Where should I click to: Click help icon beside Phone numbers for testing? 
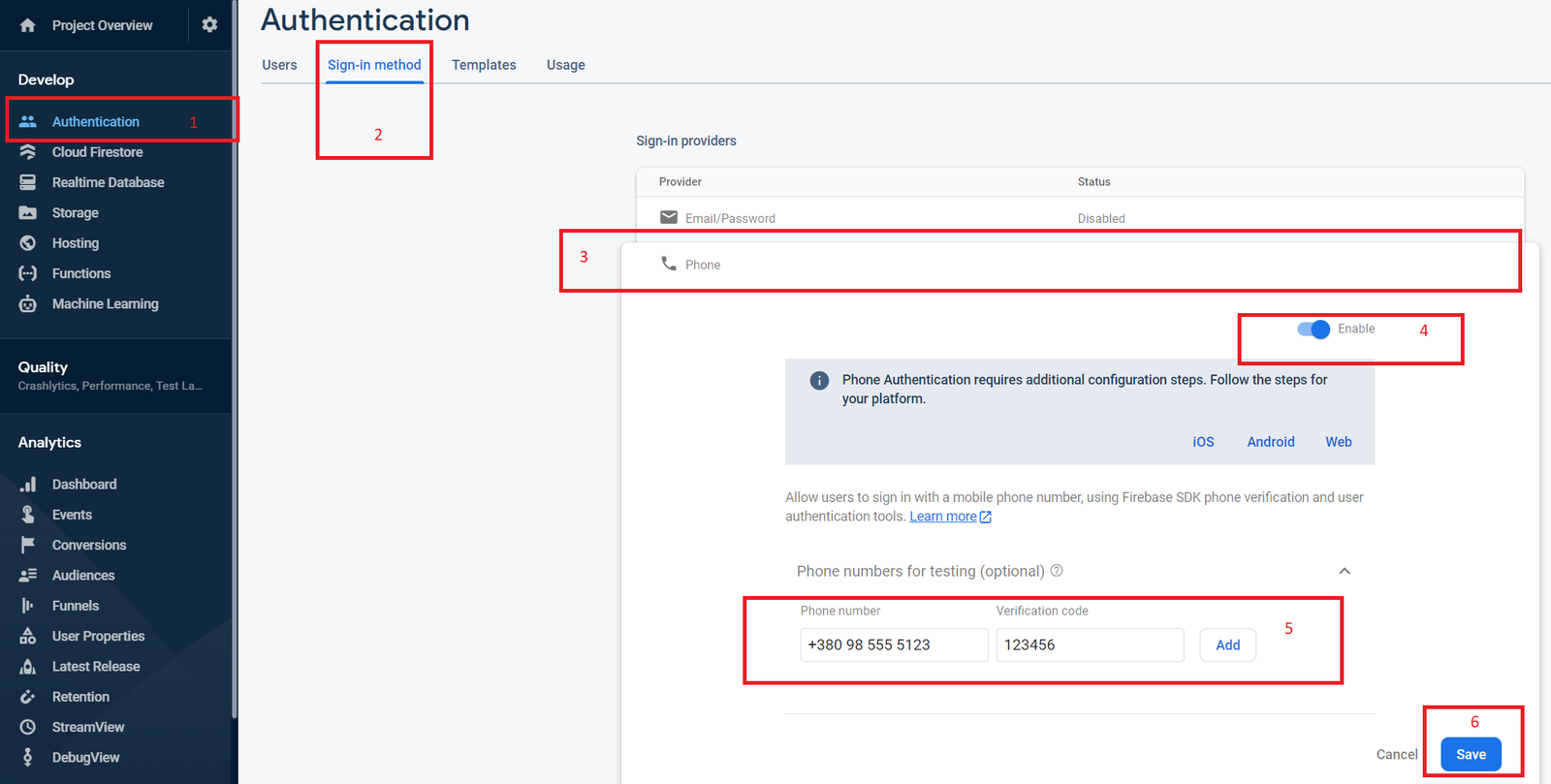tap(1057, 571)
